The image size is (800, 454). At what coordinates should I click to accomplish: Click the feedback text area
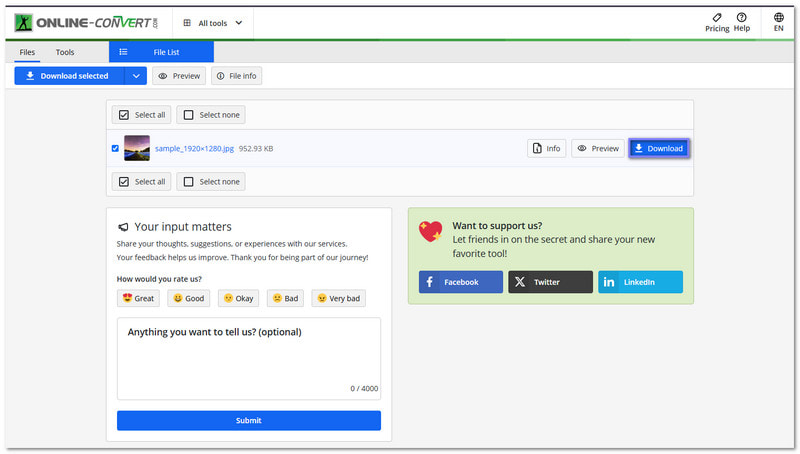(x=248, y=360)
